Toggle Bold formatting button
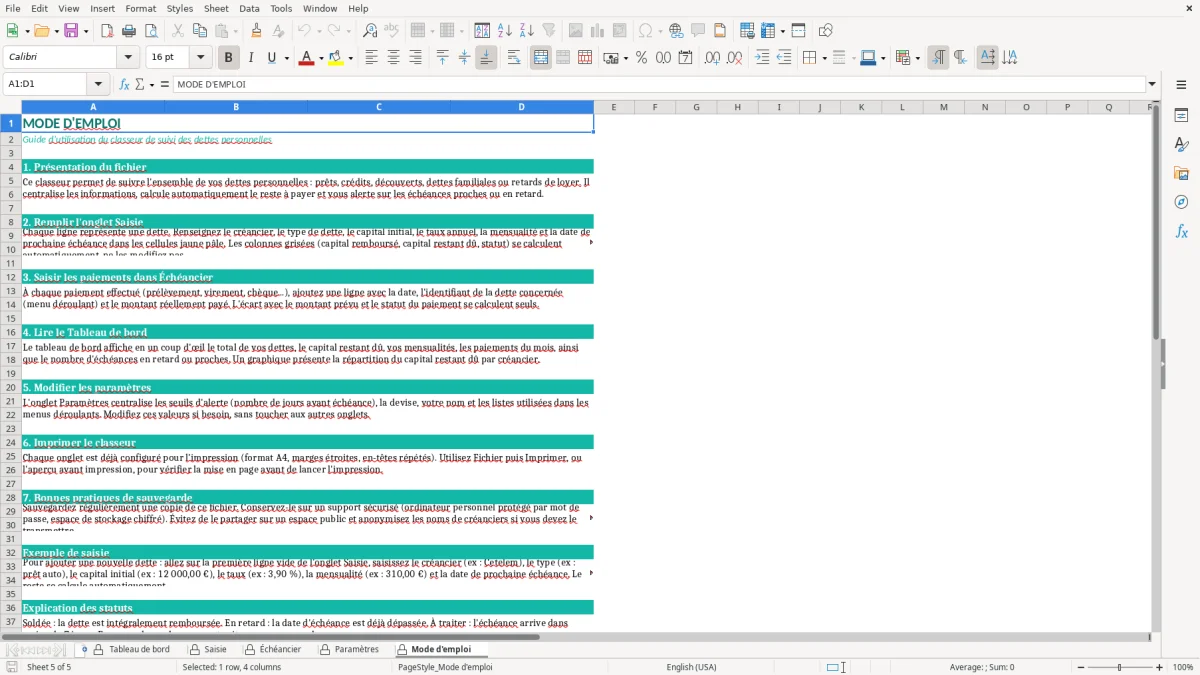Screen dimensions: 1200x675 [x=228, y=58]
